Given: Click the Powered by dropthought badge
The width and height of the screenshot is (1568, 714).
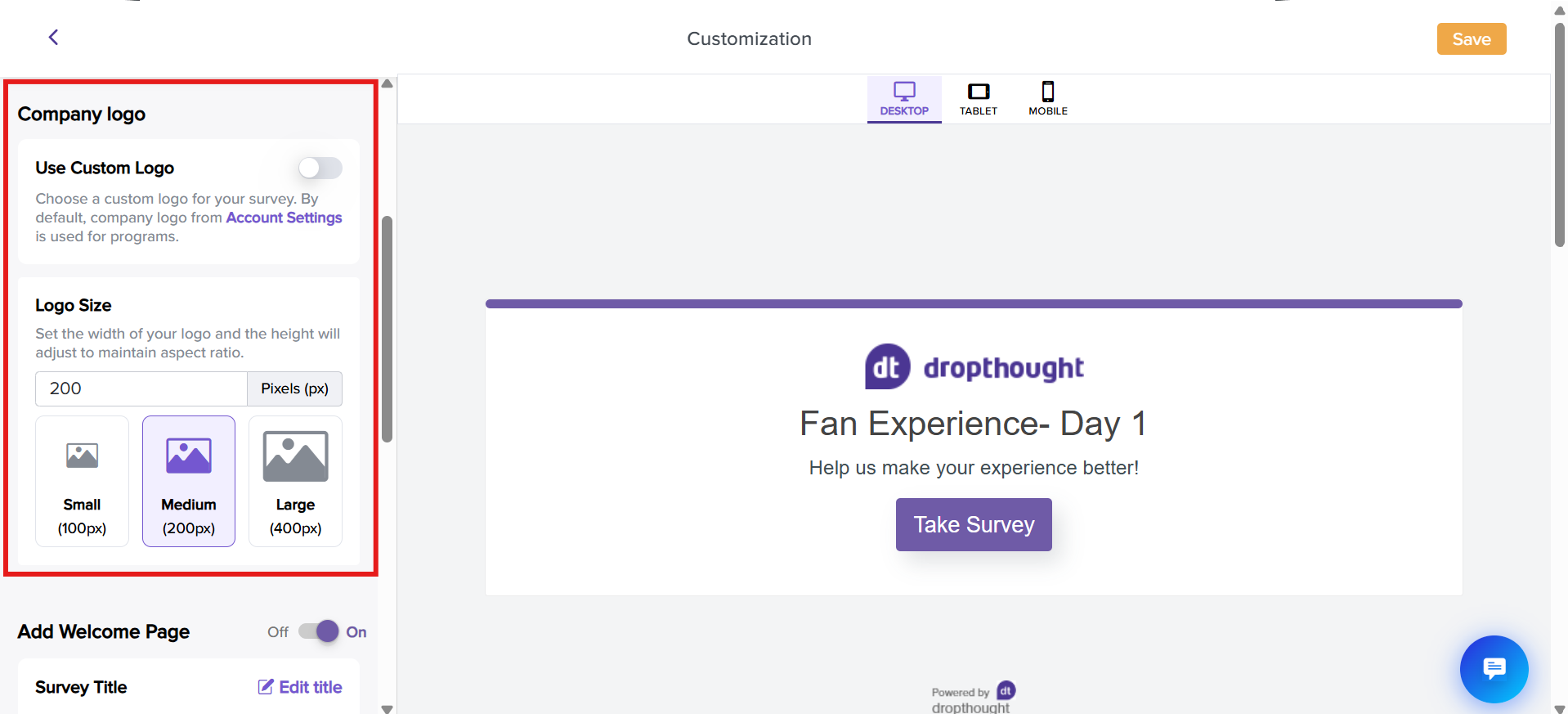Looking at the screenshot, I should pyautogui.click(x=972, y=698).
